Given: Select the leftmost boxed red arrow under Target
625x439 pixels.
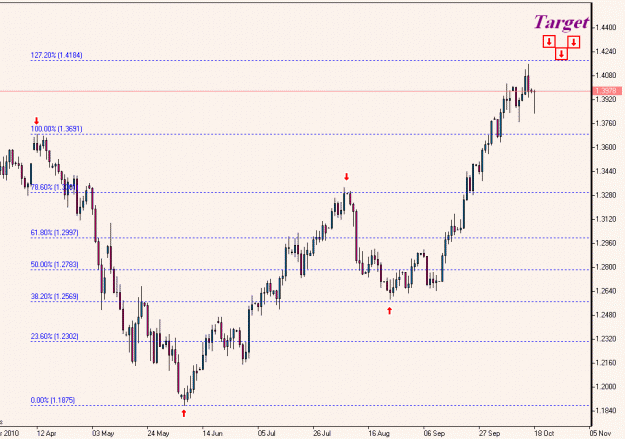Looking at the screenshot, I should (x=549, y=41).
